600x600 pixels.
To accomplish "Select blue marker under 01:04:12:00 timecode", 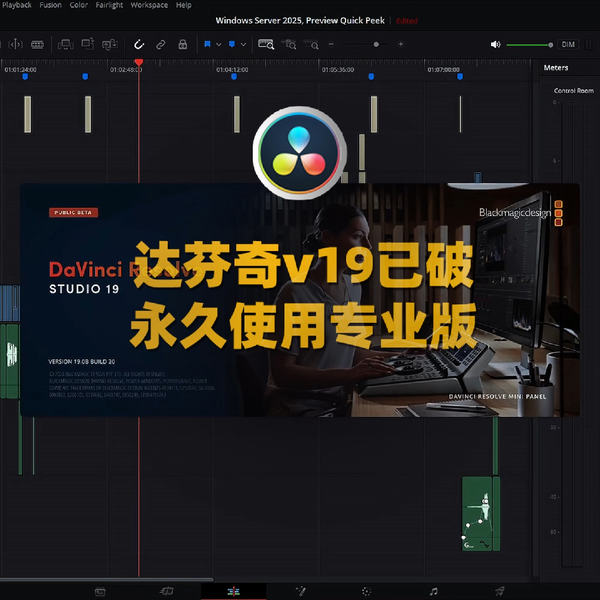I will click(234, 77).
